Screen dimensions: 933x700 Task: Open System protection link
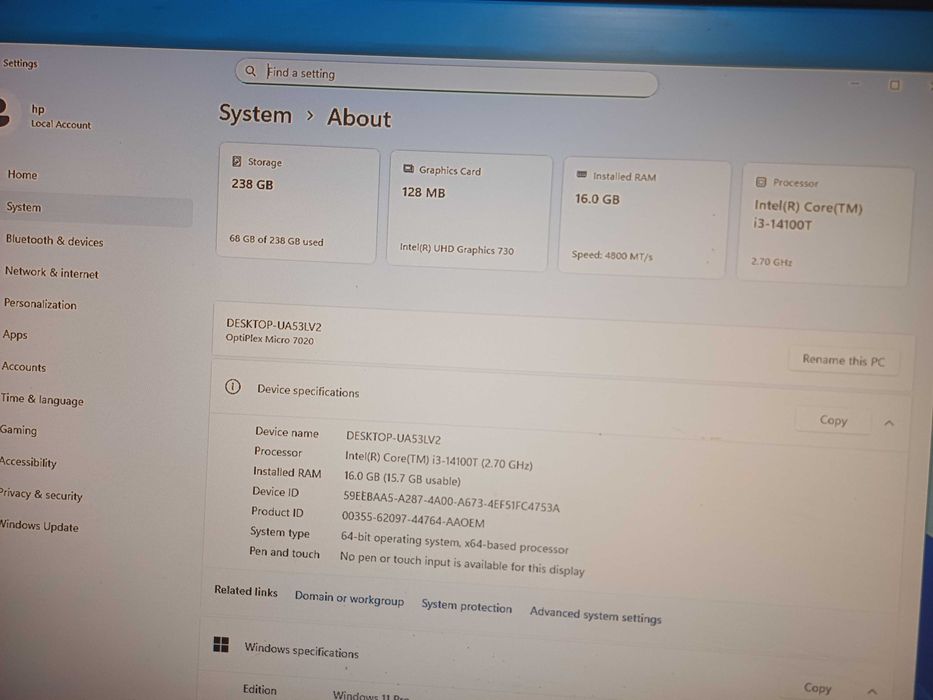pyautogui.click(x=466, y=606)
